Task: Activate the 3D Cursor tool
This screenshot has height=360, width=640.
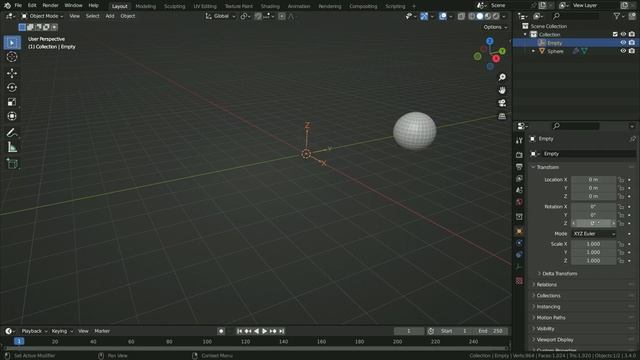Action: [x=12, y=57]
